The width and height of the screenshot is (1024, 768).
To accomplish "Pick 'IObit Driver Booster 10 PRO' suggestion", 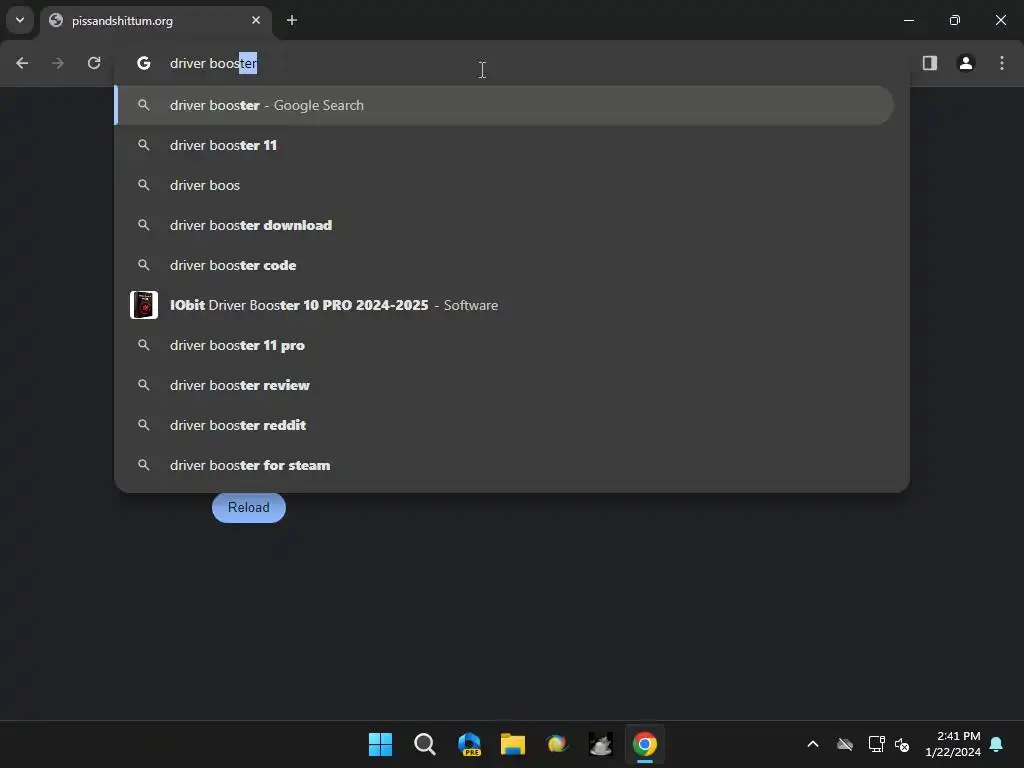I will 504,305.
